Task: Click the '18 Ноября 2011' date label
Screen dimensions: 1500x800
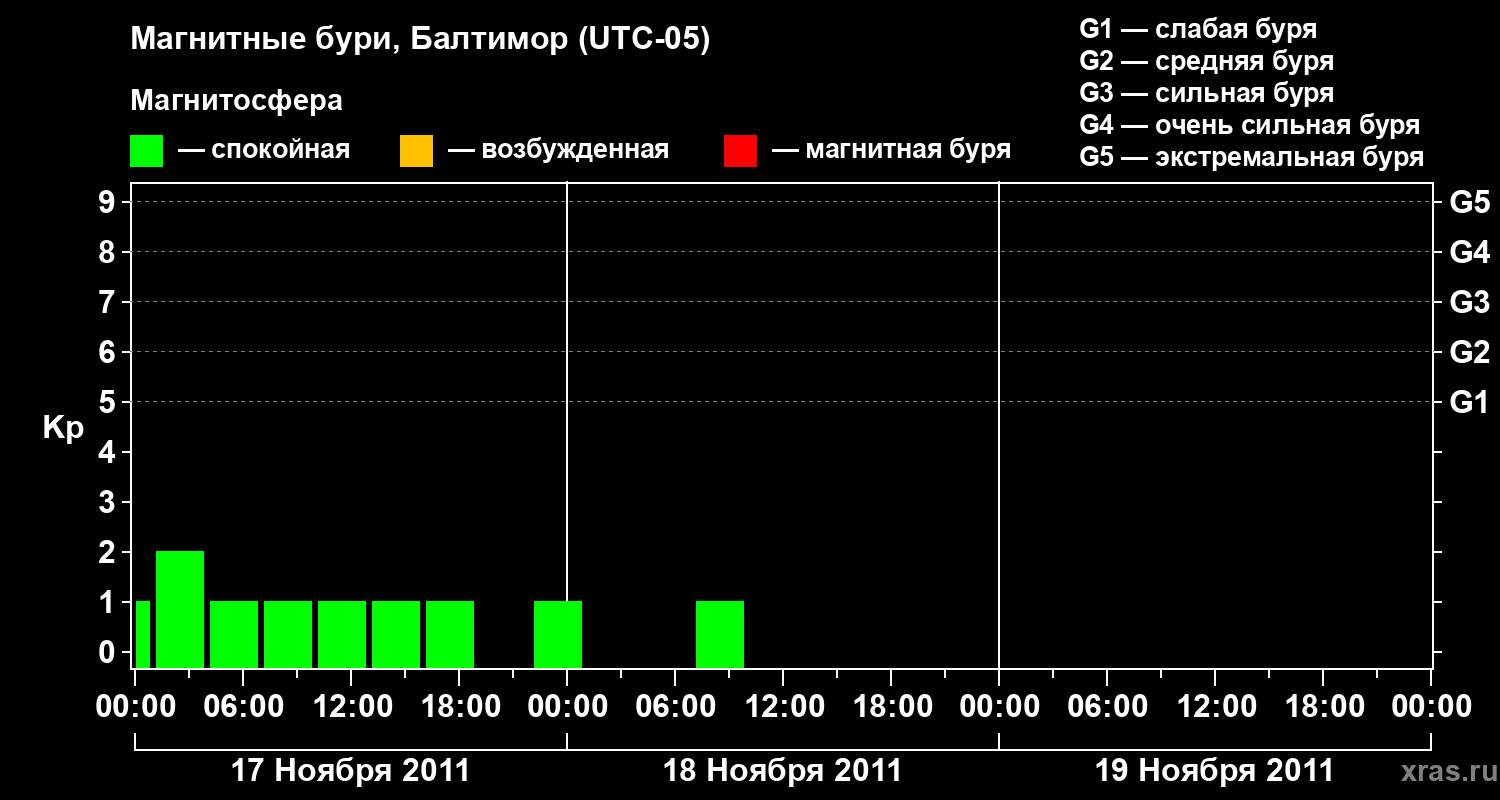Action: click(x=783, y=771)
